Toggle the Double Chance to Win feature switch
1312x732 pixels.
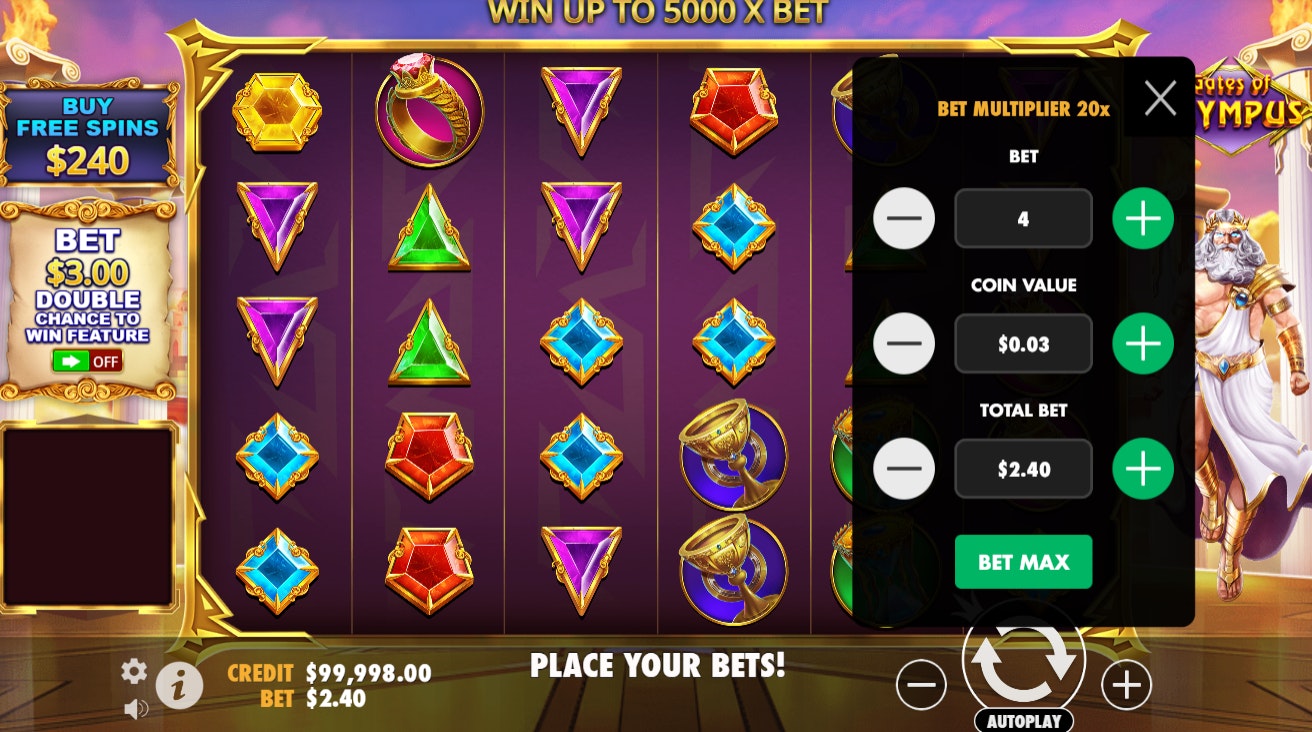[87, 361]
